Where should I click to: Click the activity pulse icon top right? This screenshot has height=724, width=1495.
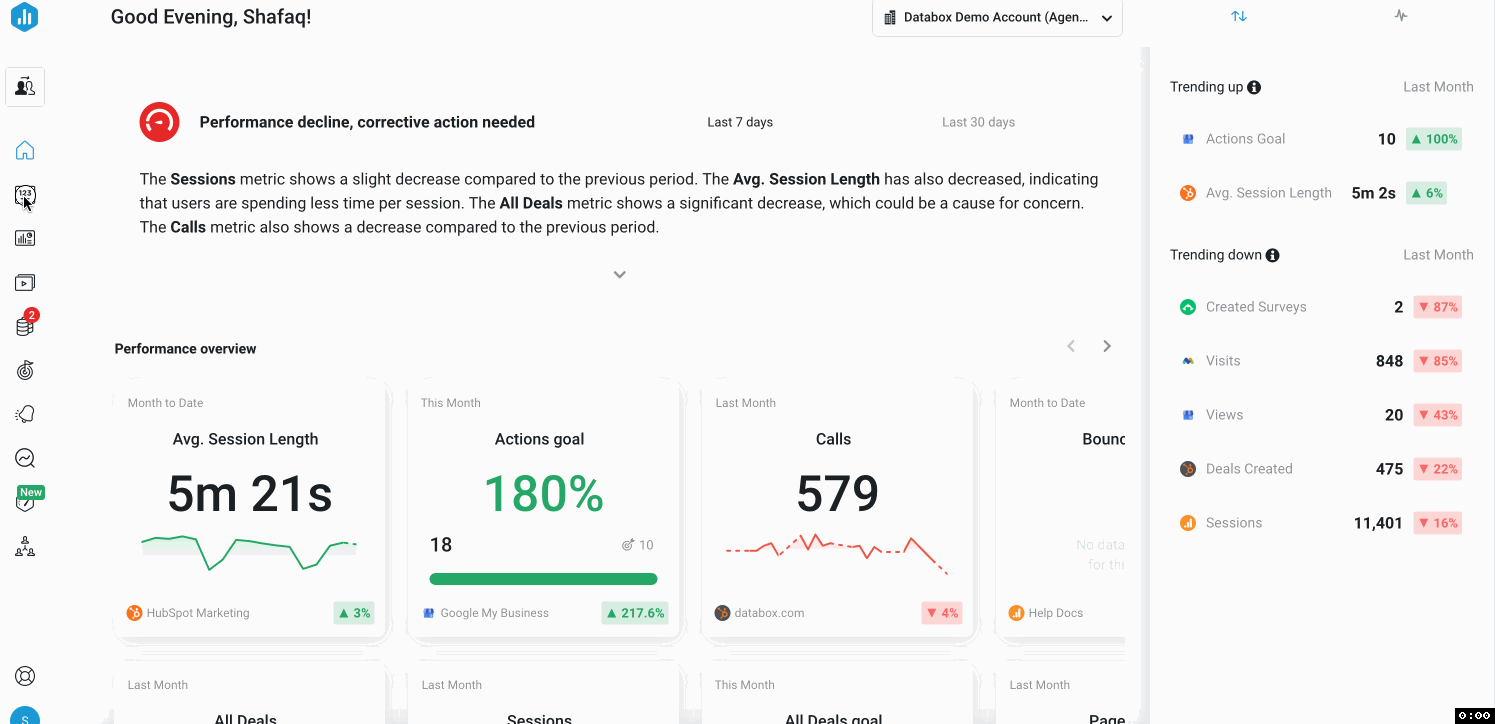tap(1400, 16)
